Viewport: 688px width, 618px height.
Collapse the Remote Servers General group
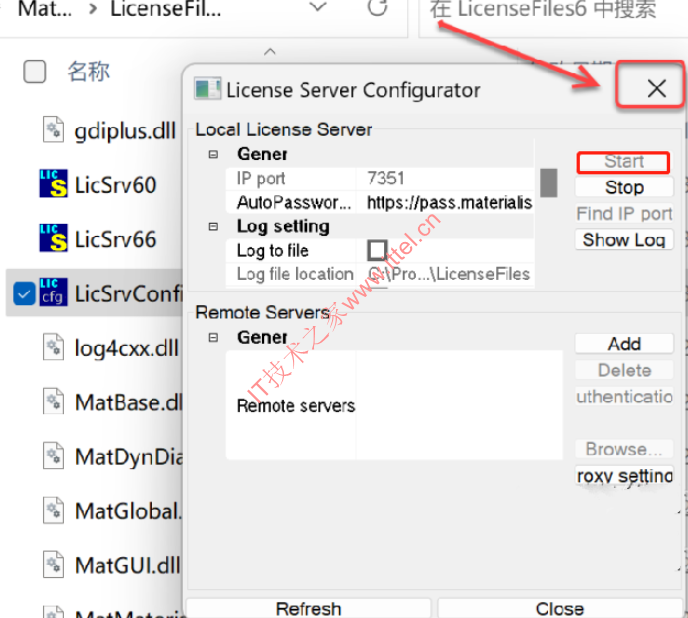point(213,338)
